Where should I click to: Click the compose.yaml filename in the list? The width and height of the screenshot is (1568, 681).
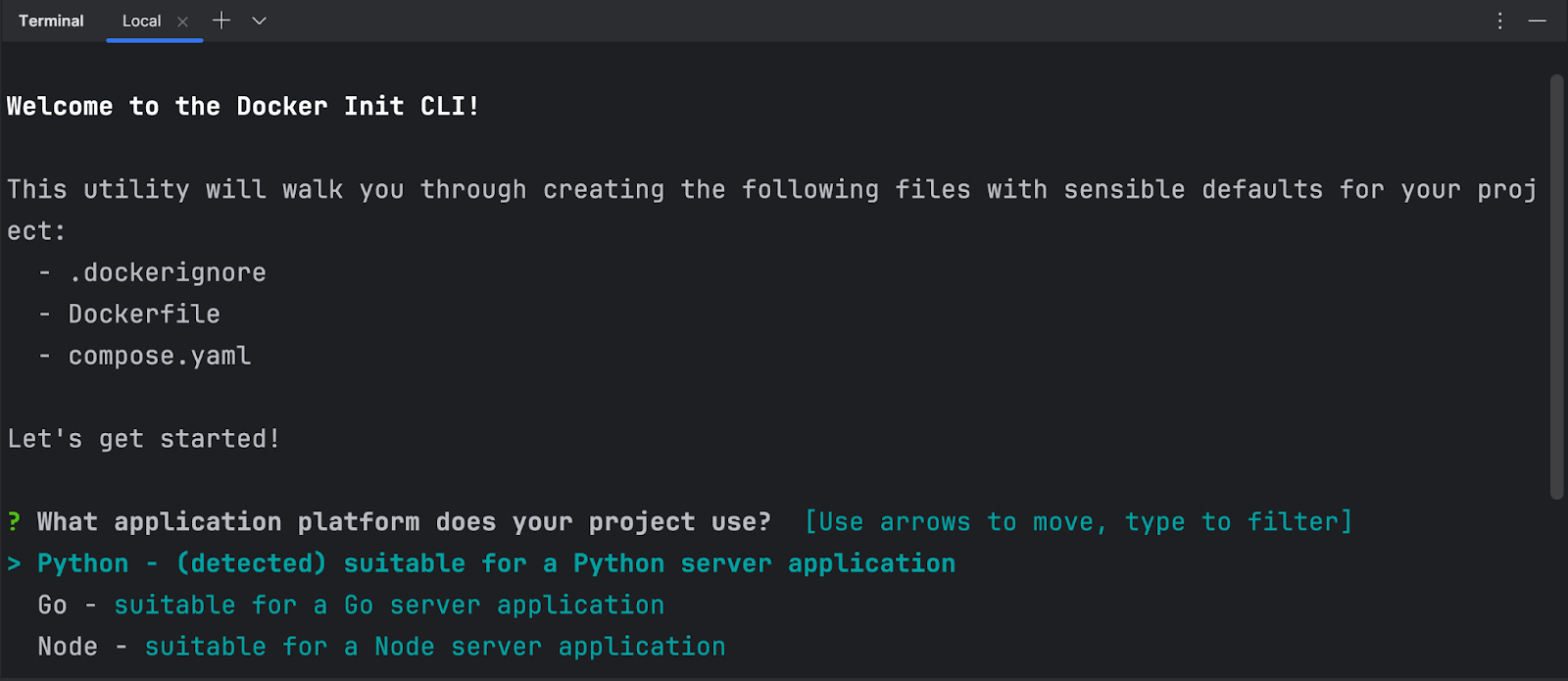[x=159, y=355]
